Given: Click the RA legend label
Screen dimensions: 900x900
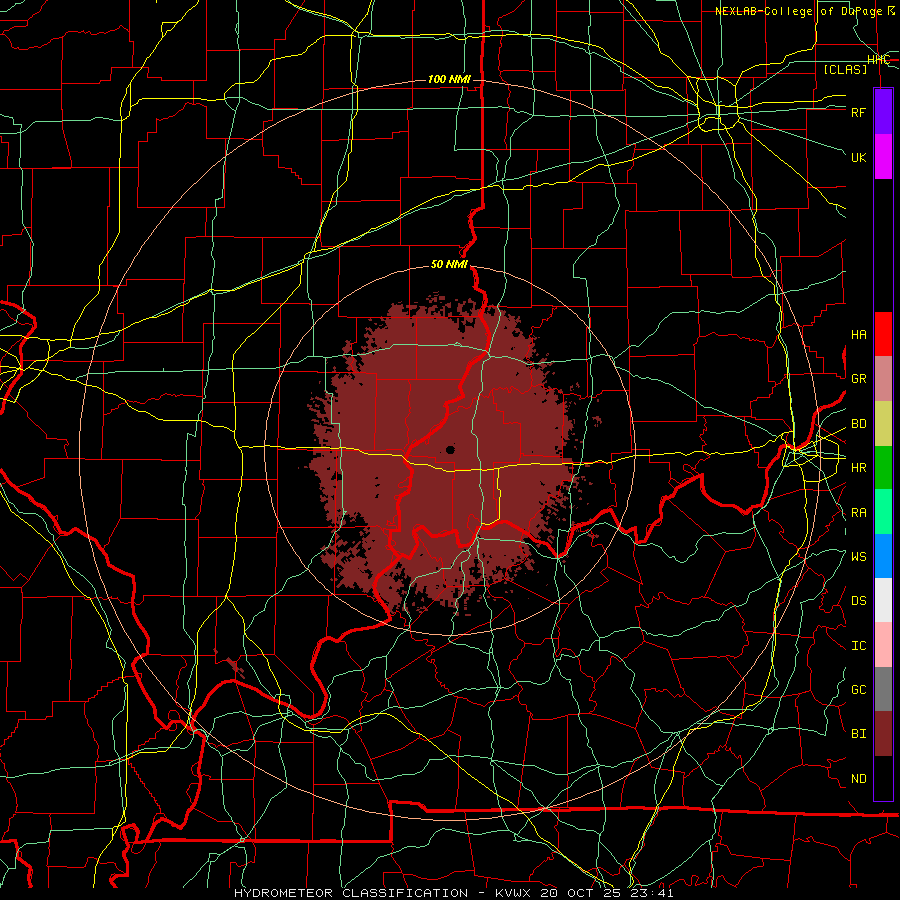Looking at the screenshot, I should 858,513.
